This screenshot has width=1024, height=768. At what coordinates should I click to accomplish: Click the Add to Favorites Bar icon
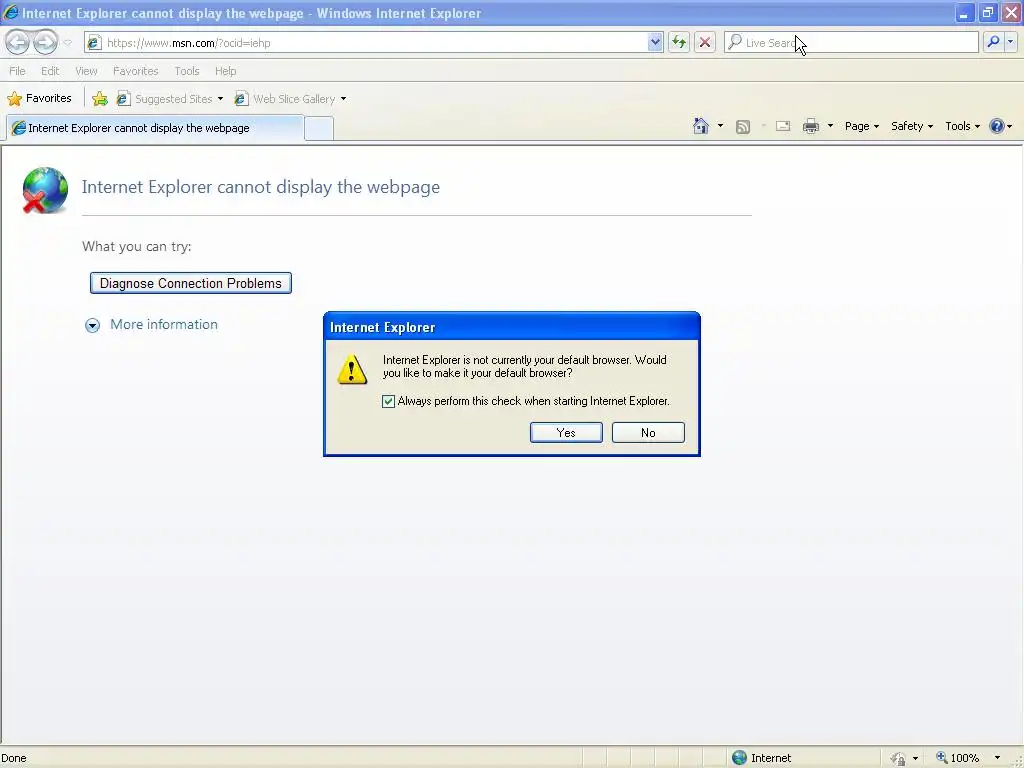[x=100, y=99]
